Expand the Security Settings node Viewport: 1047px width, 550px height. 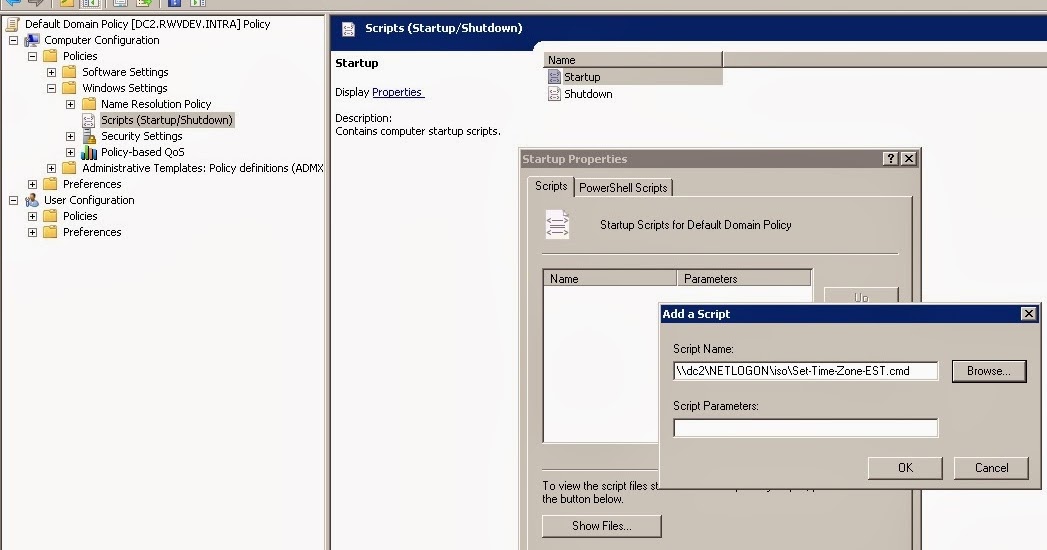[x=70, y=136]
